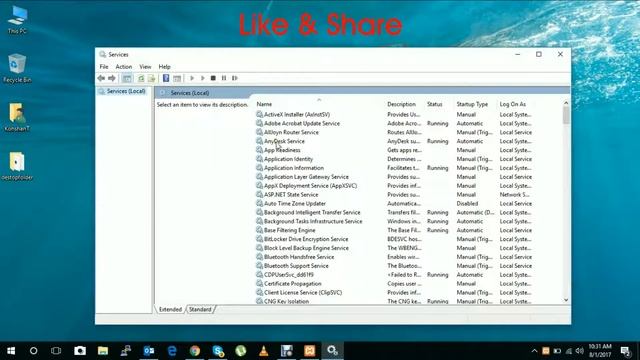Select Block Level Backup Engine Service name
Screen dimensions: 640x360
pos(306,248)
